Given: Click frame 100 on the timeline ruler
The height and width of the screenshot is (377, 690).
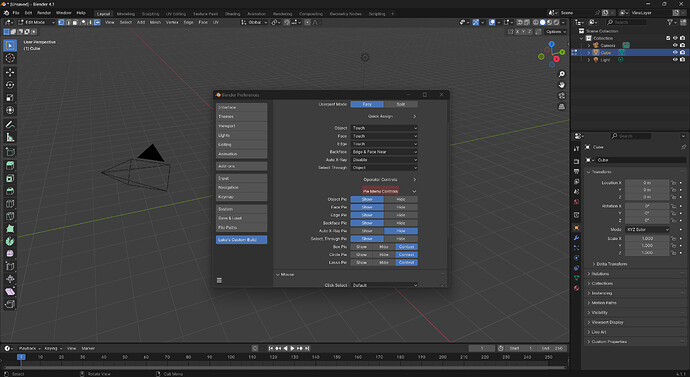Looking at the screenshot, I should click(x=231, y=357).
